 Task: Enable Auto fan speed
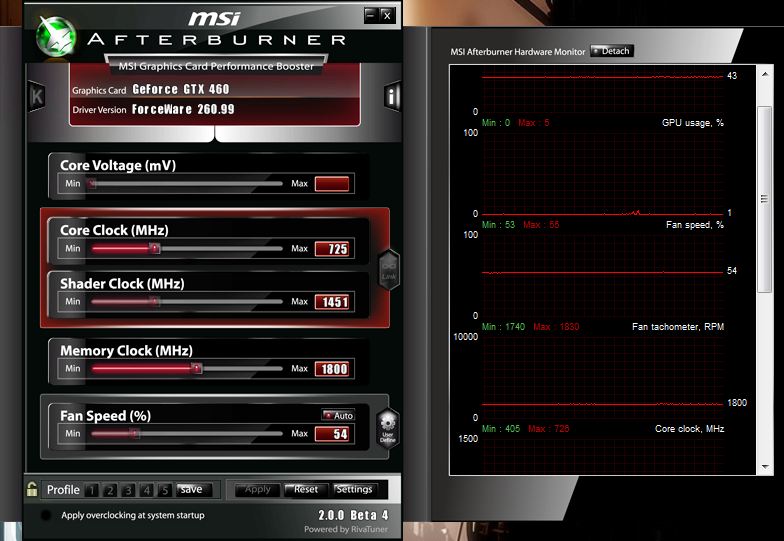tap(338, 416)
